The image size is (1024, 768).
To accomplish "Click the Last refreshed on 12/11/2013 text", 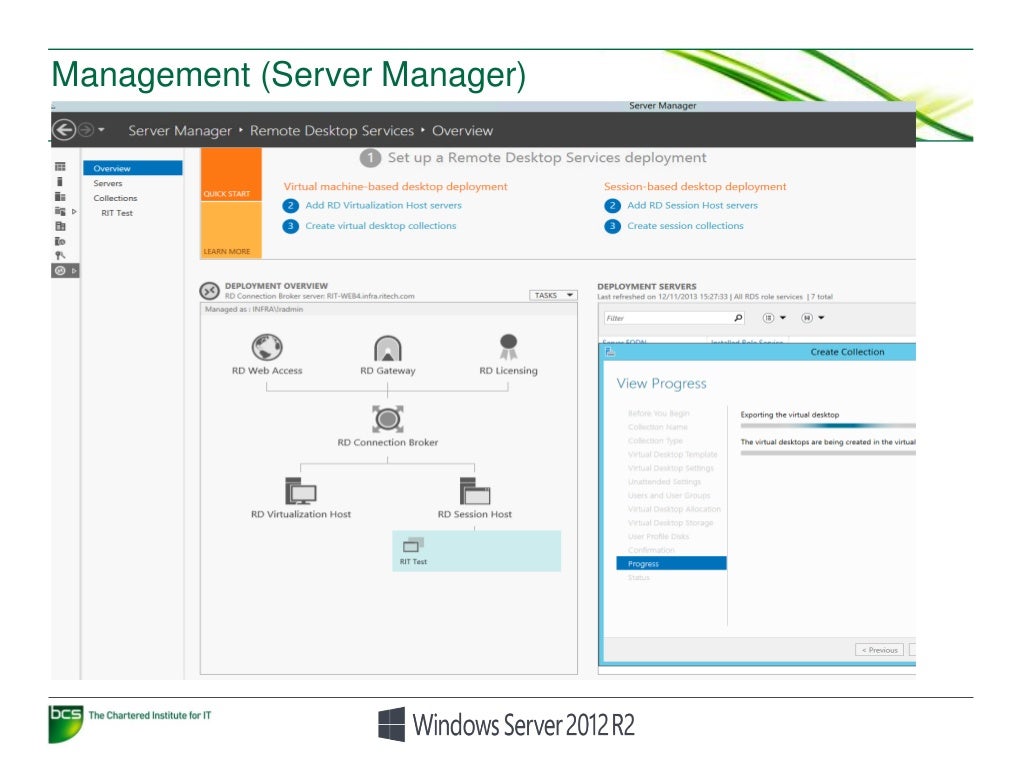I will (x=663, y=296).
